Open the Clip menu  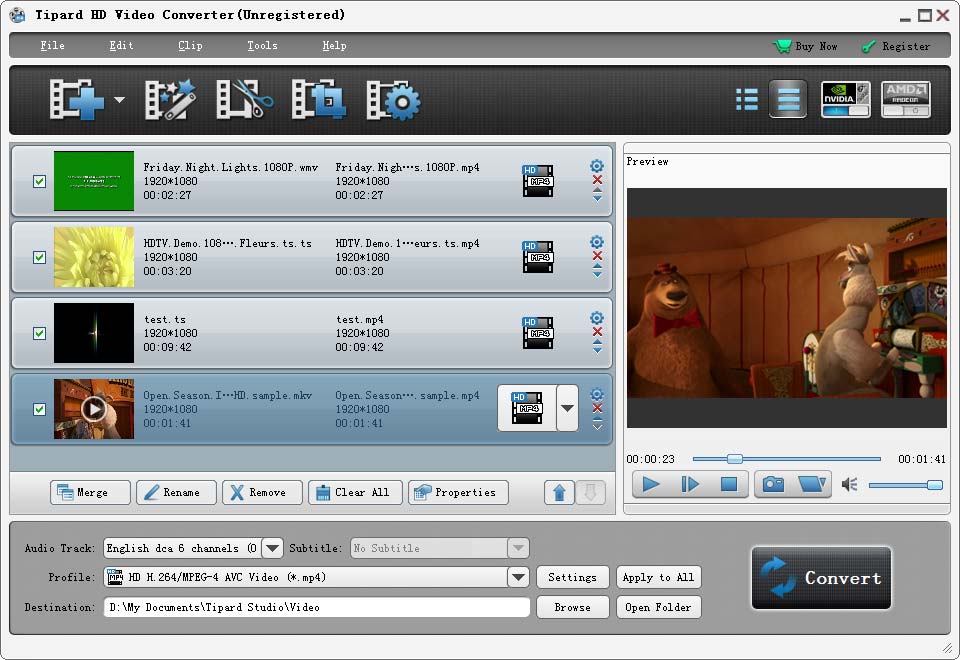(x=190, y=46)
